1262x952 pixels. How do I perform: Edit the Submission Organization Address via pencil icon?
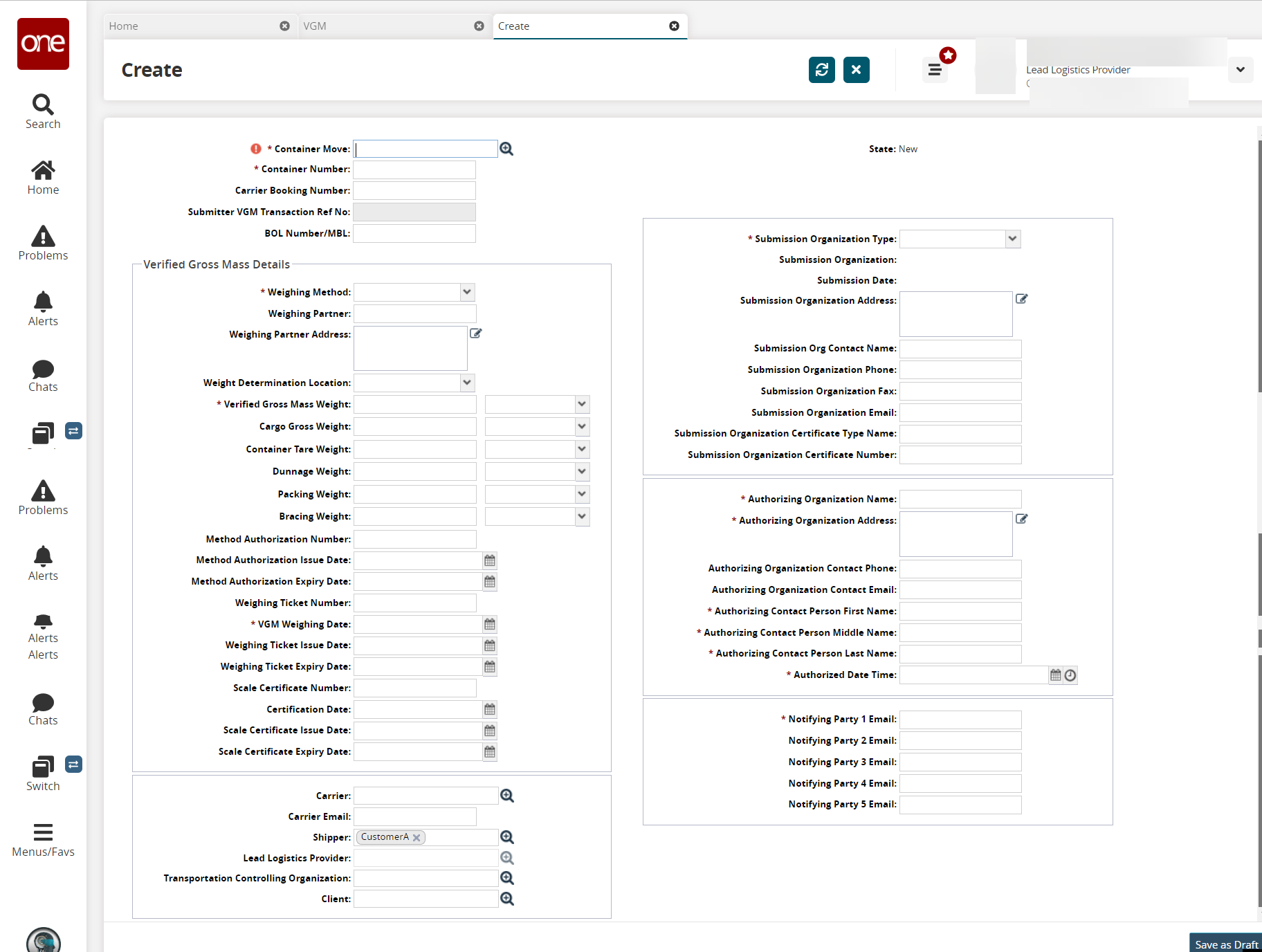[x=1021, y=299]
